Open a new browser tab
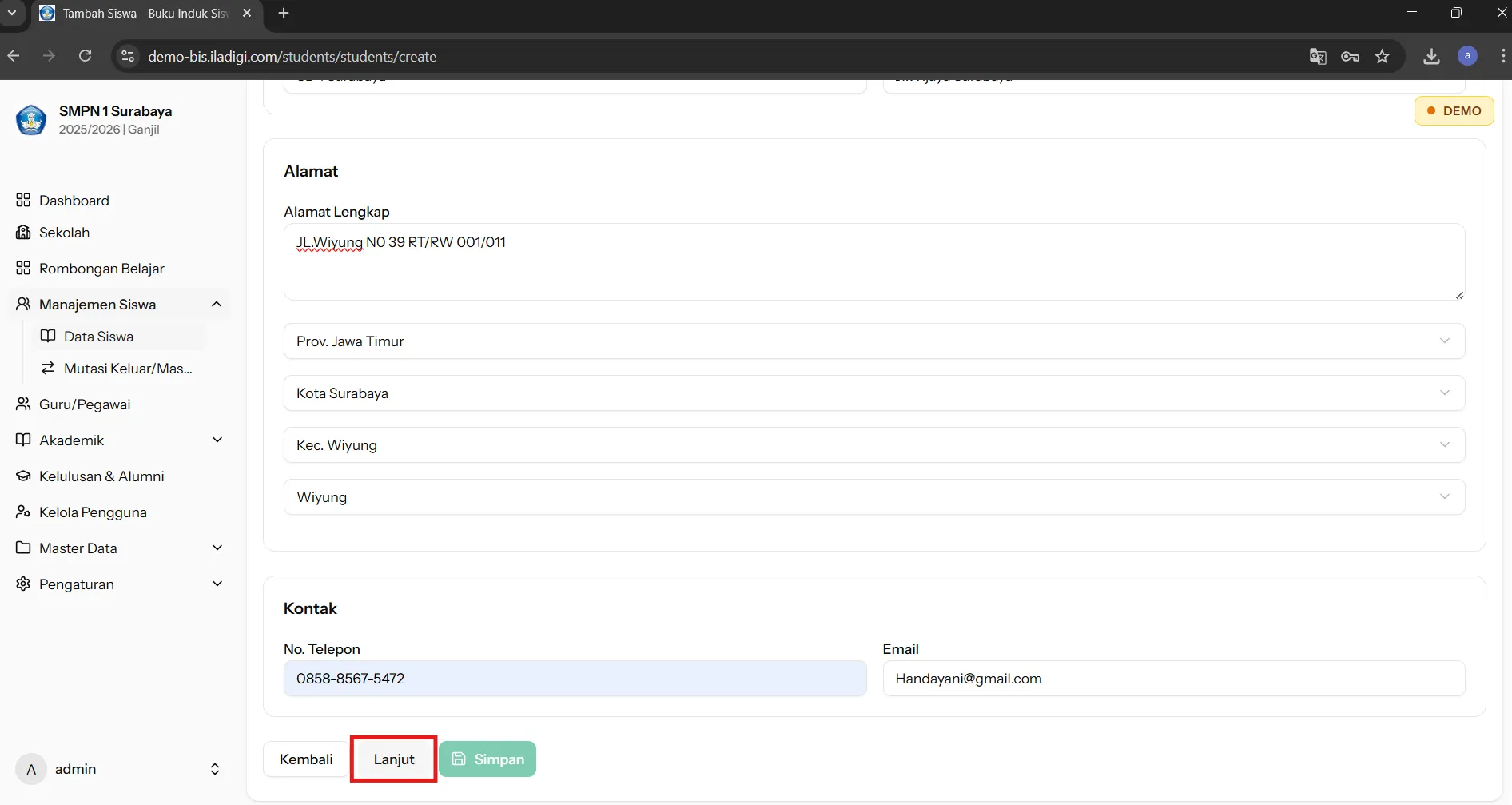 pos(284,13)
